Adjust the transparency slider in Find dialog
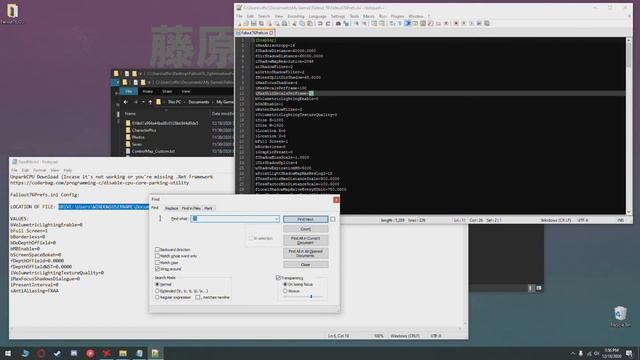This screenshot has width=640, height=360. [x=311, y=296]
